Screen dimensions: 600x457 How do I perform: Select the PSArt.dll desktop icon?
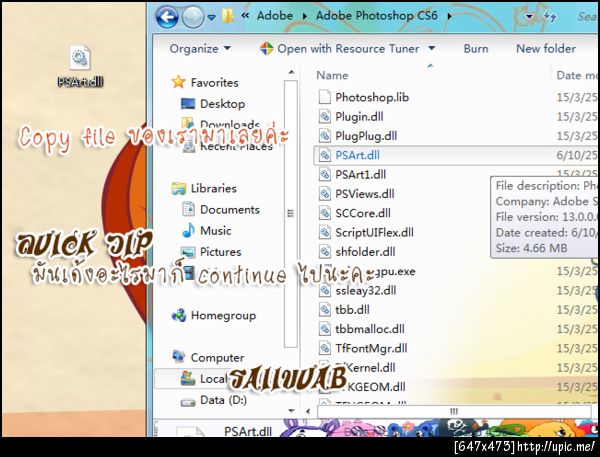(80, 66)
